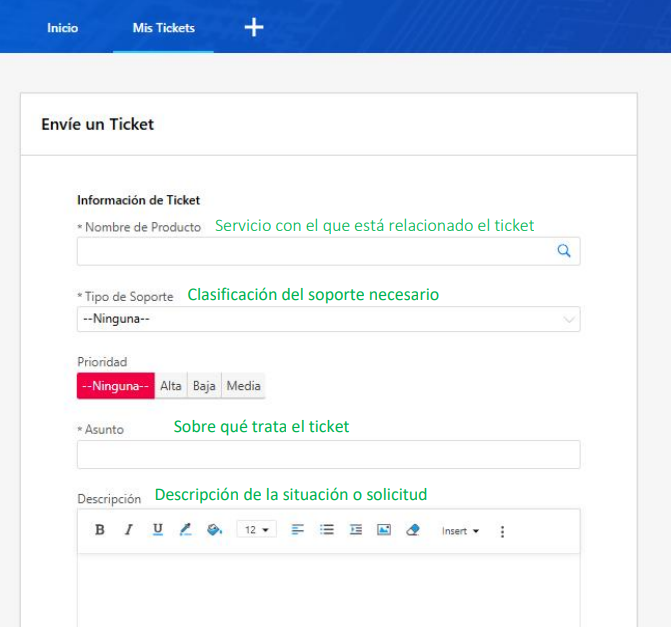671x627 pixels.
Task: Open the Insert dropdown in editor toolbar
Action: (x=460, y=531)
